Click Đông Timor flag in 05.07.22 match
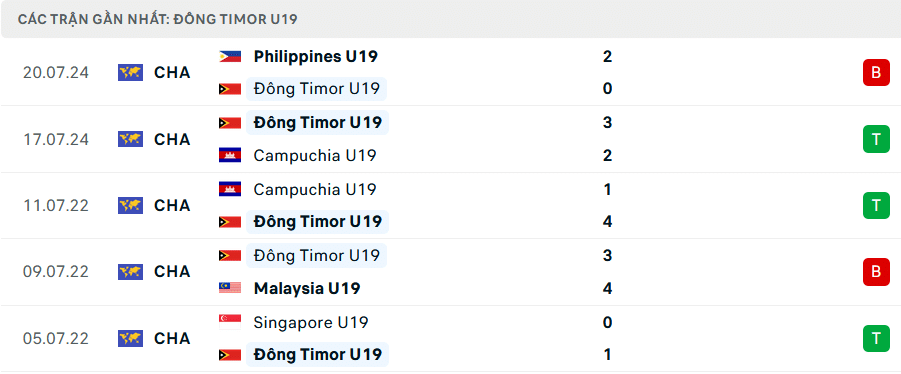This screenshot has width=901, height=374. pyautogui.click(x=230, y=354)
